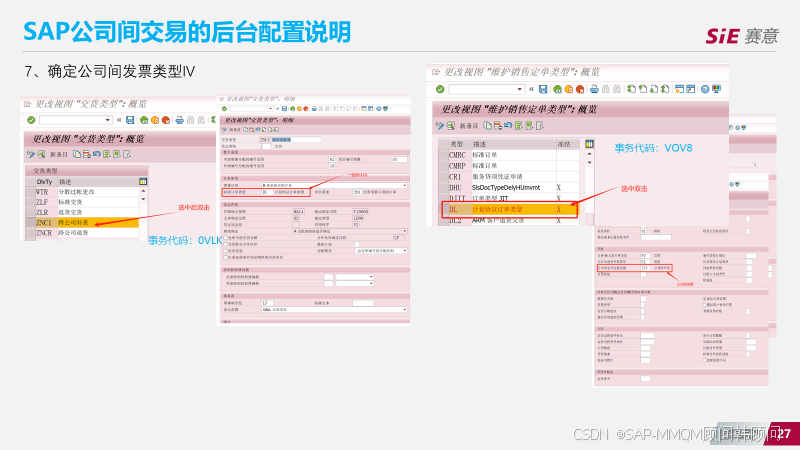This screenshot has height=450, width=800.
Task: Click scroll up arrow in delivery type table
Action: coord(143,191)
